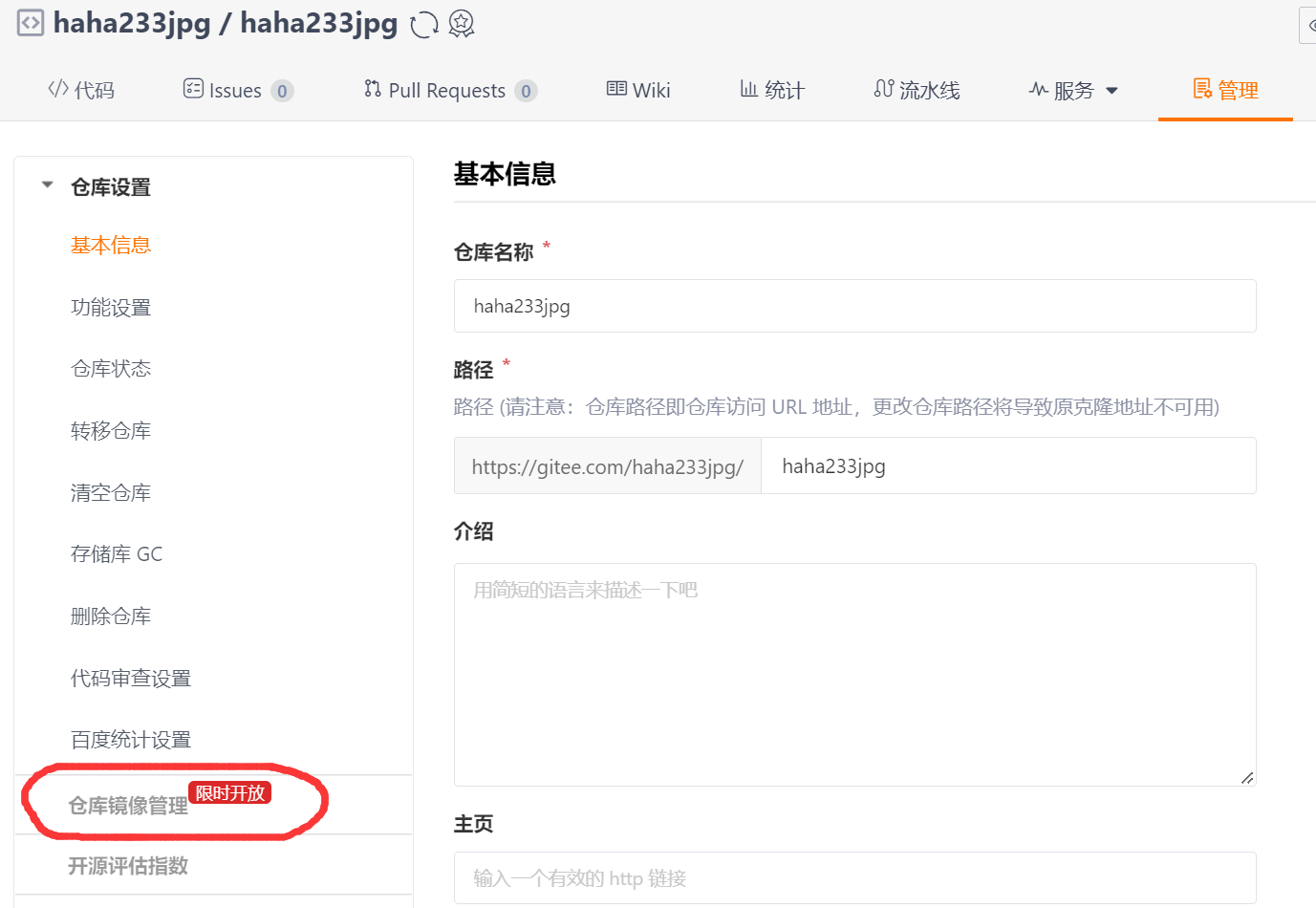Click the repository name after the slash
This screenshot has width=1316, height=908.
(x=319, y=23)
